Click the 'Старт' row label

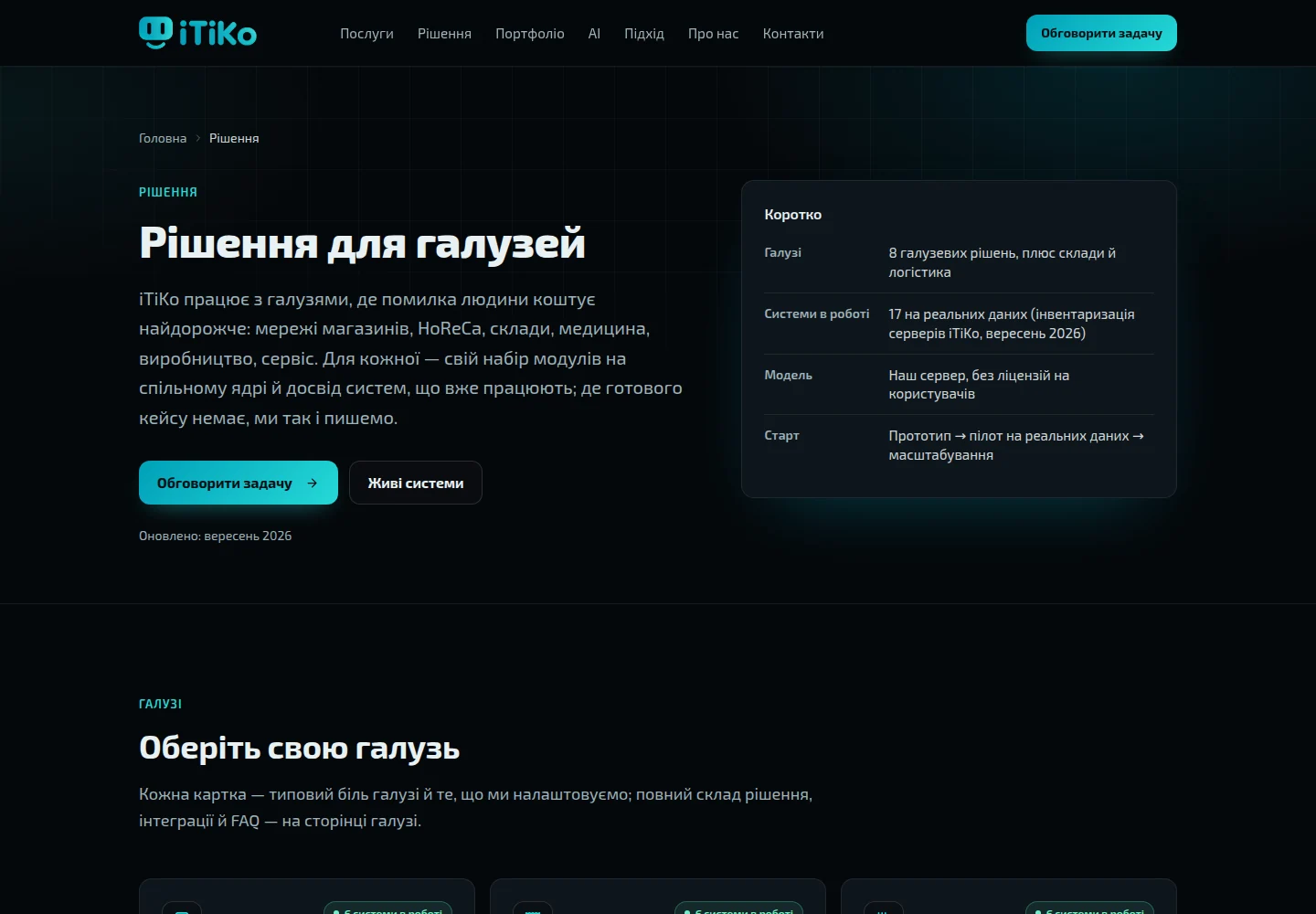[781, 435]
